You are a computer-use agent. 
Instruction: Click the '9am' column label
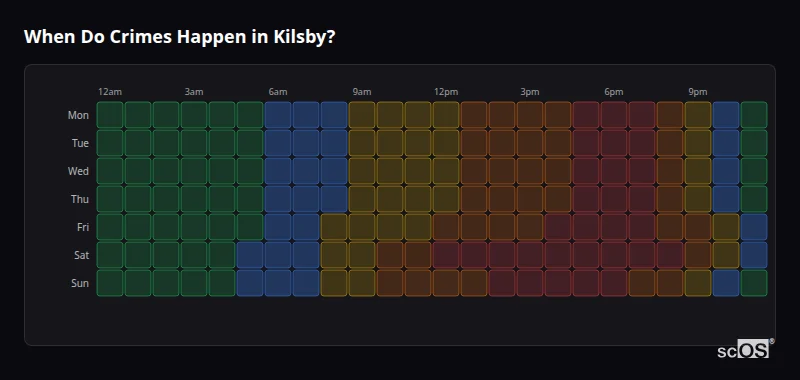(x=362, y=92)
